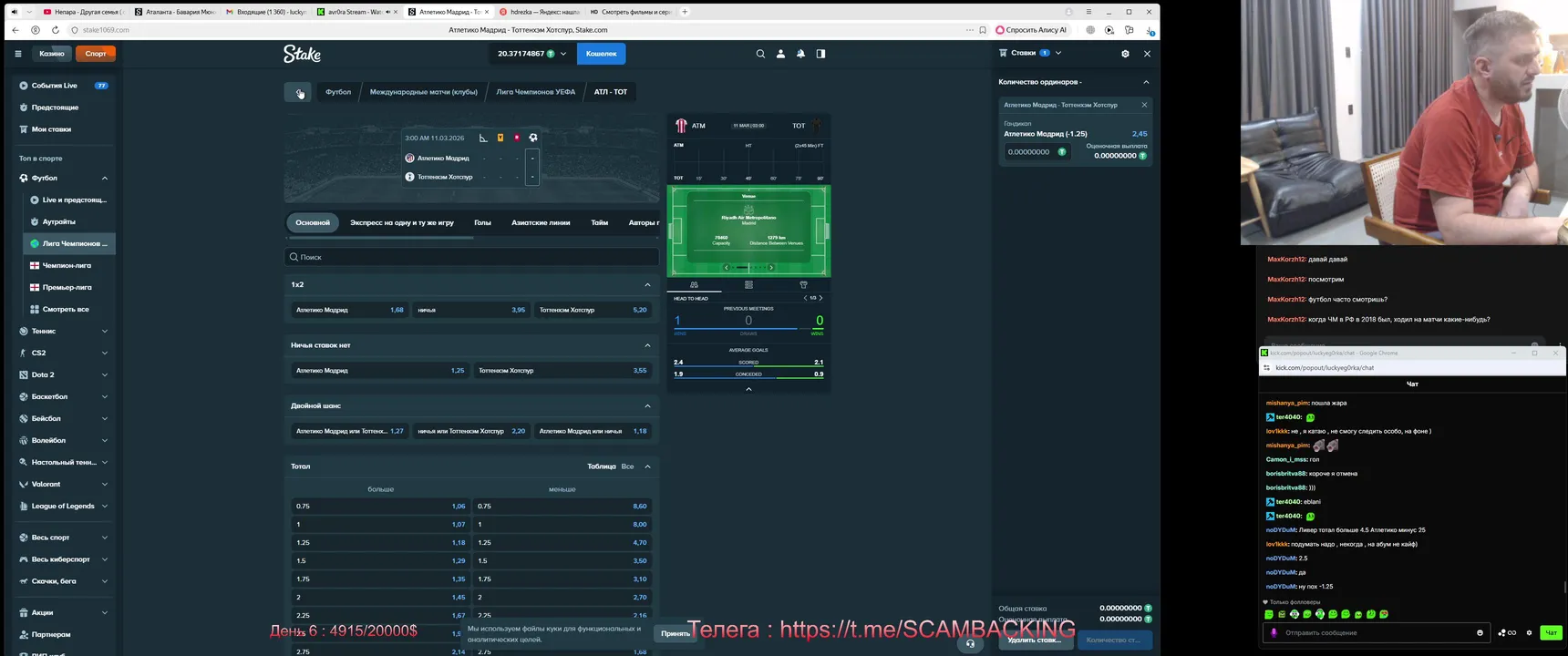Open the Голы market tab
The image size is (1568, 656).
pyautogui.click(x=482, y=222)
